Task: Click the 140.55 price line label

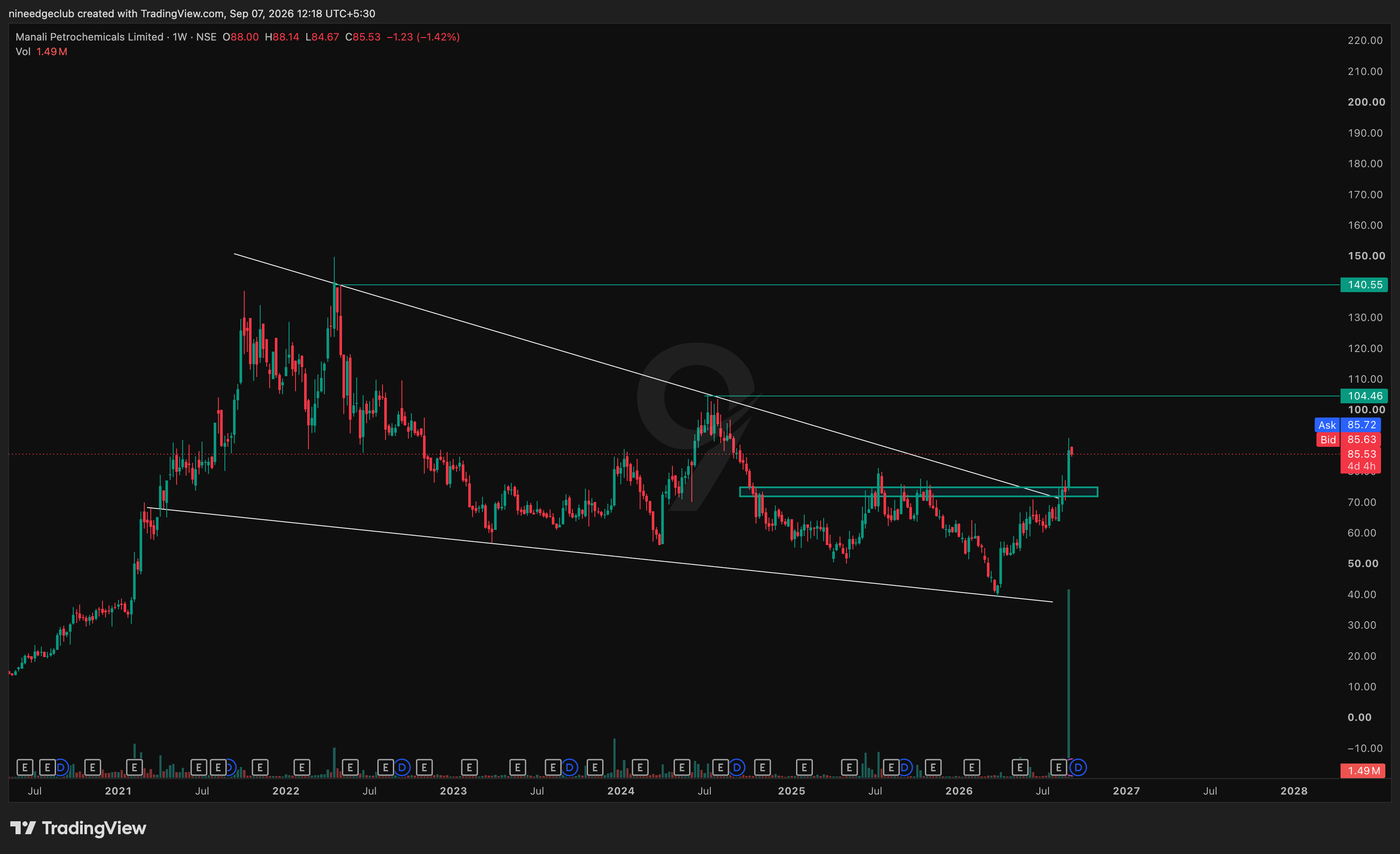Action: pyautogui.click(x=1364, y=285)
